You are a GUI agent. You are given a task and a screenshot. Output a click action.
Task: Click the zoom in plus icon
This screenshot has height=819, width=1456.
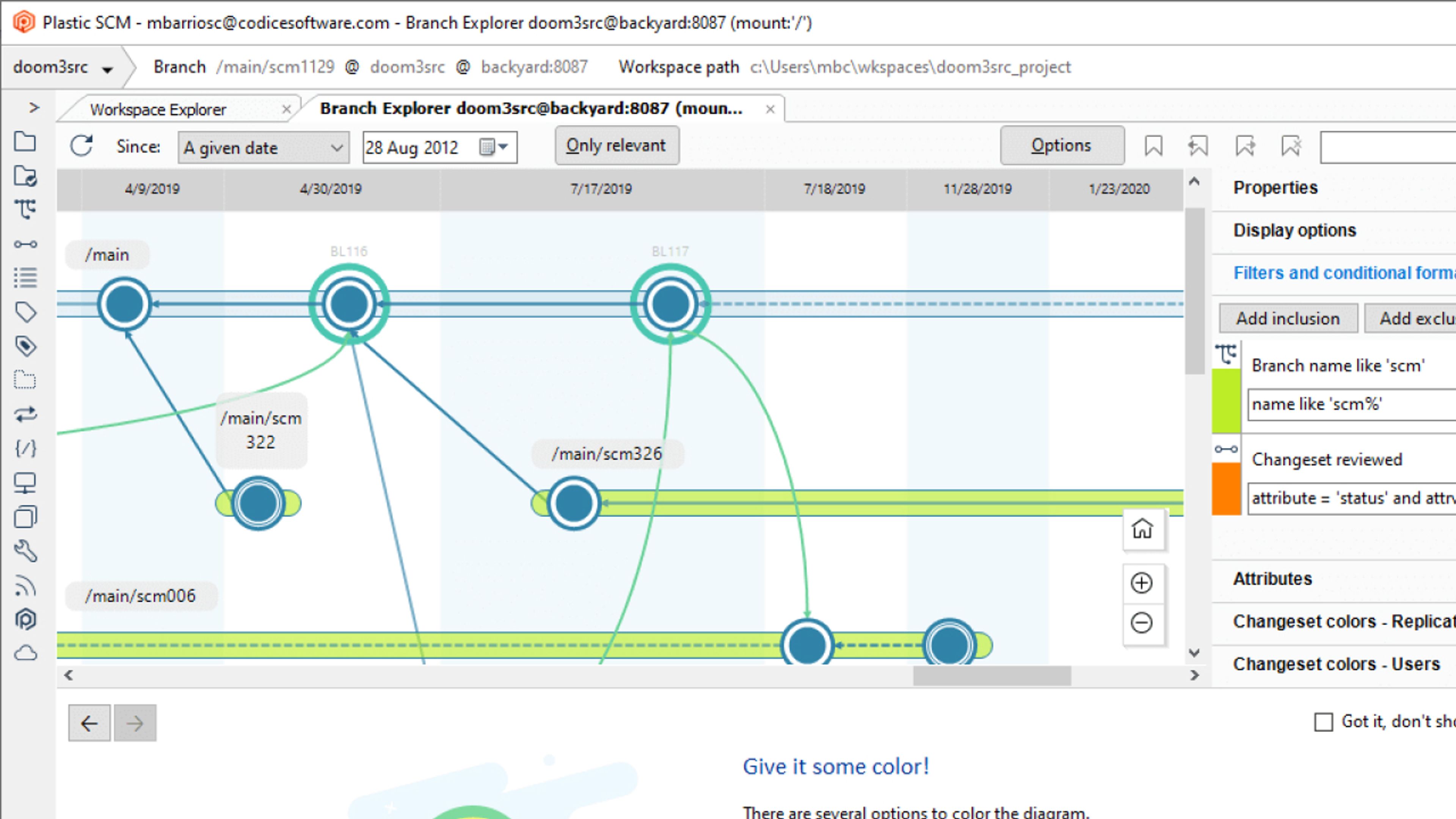1142,583
